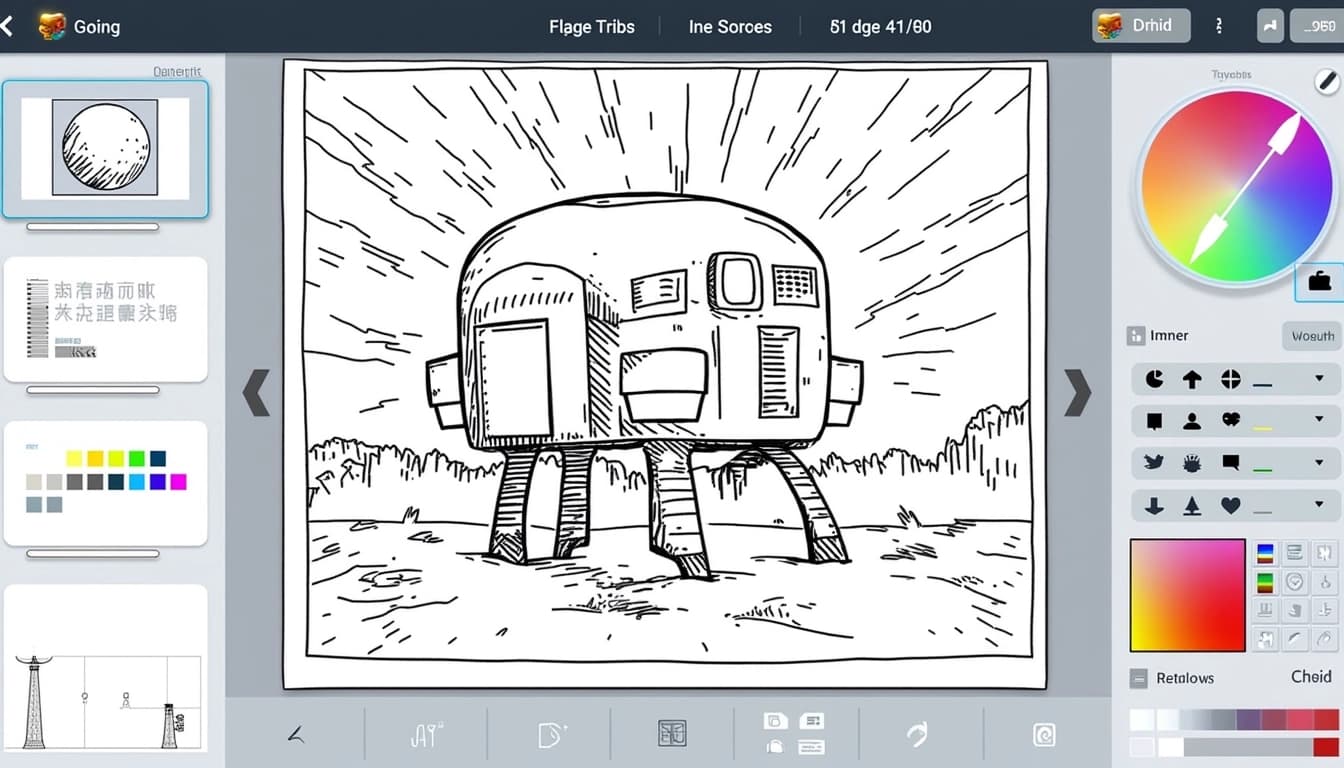Click the briefcase icon below the color wheel
This screenshot has width=1344, height=768.
[x=1319, y=282]
